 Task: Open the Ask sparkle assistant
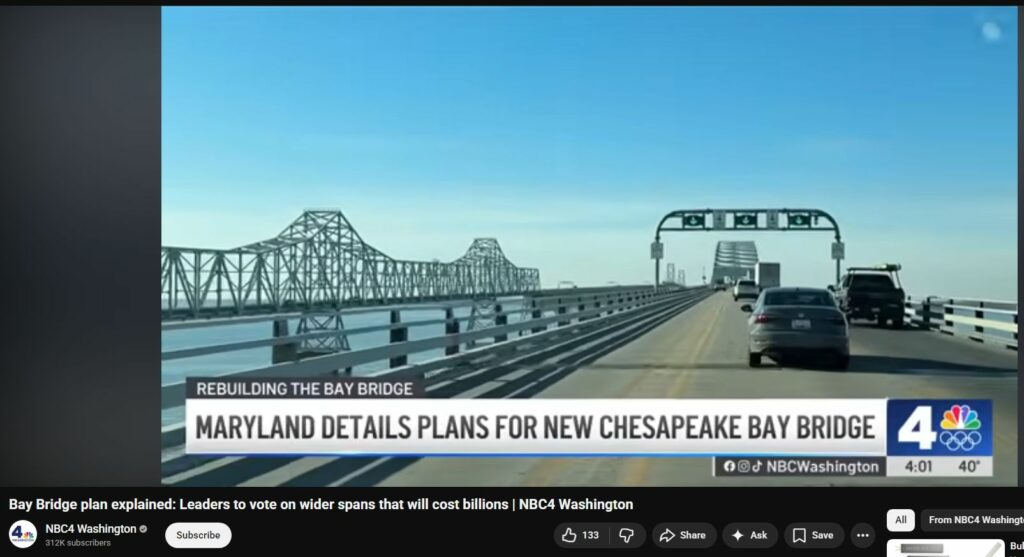[750, 535]
